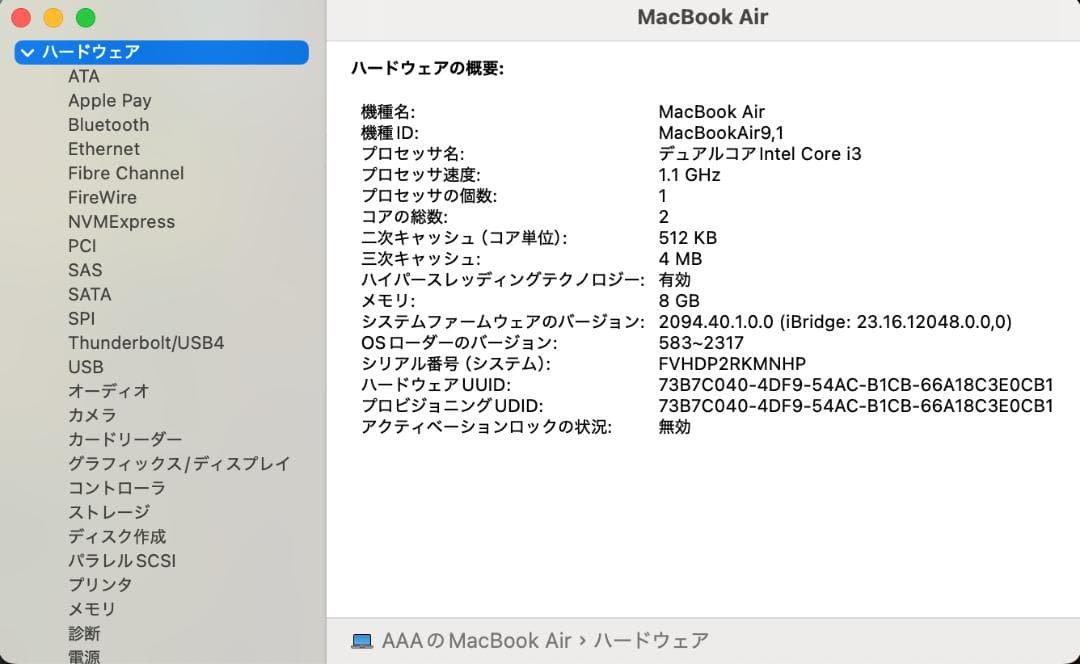This screenshot has width=1080, height=664.
Task: Collapse the ハードウェア section chevron
Action: click(27, 51)
